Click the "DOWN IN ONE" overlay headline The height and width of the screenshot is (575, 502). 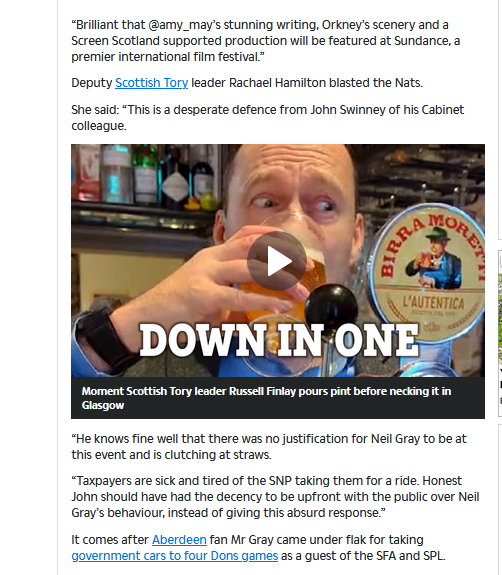pos(279,341)
